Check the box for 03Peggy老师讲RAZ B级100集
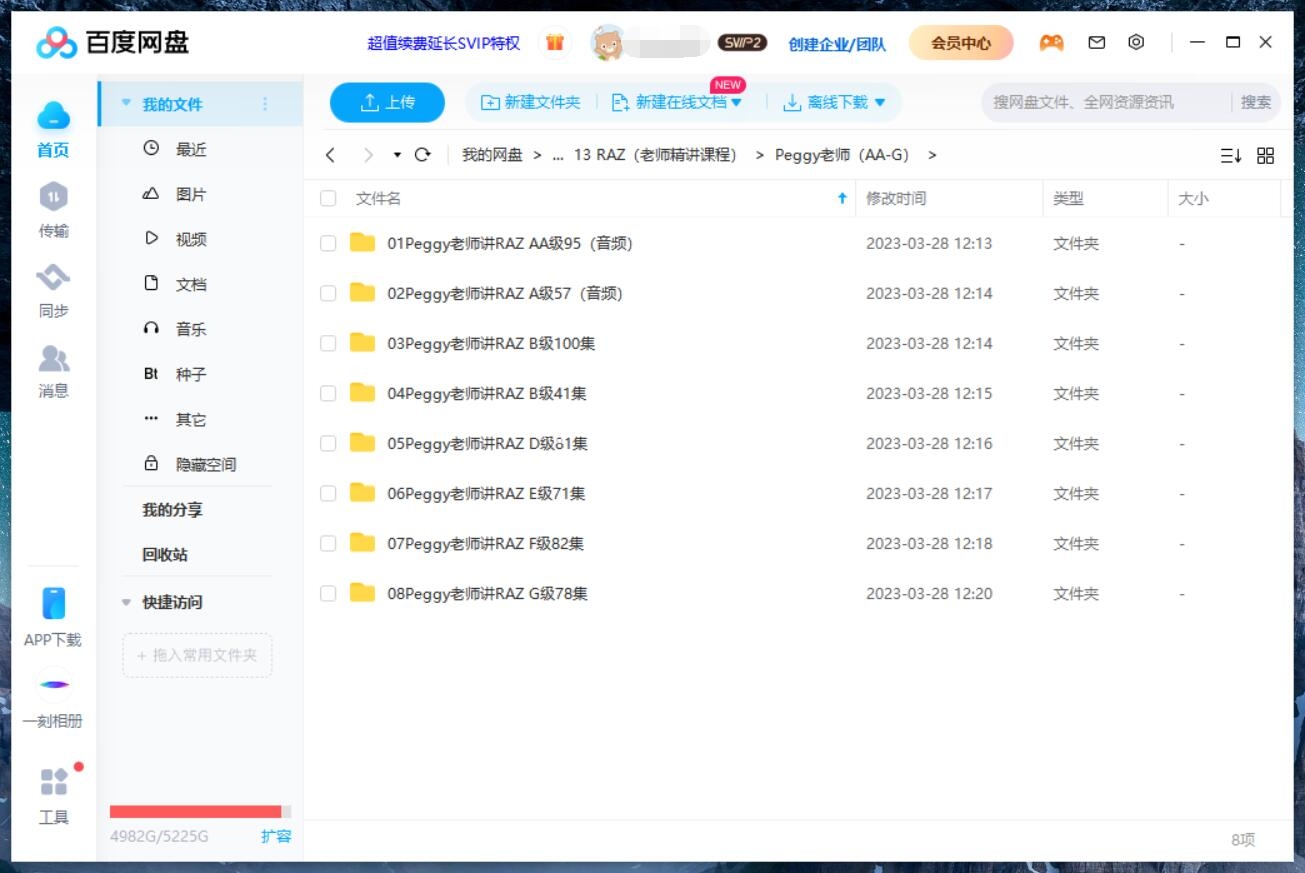Screen dimensions: 1305x873 (327, 343)
